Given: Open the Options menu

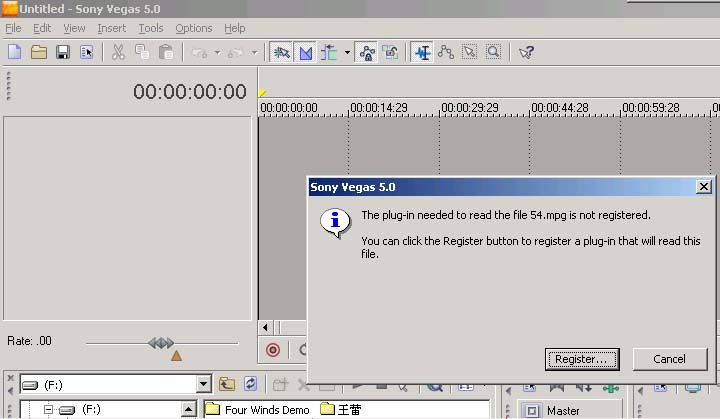Looking at the screenshot, I should click(193, 28).
